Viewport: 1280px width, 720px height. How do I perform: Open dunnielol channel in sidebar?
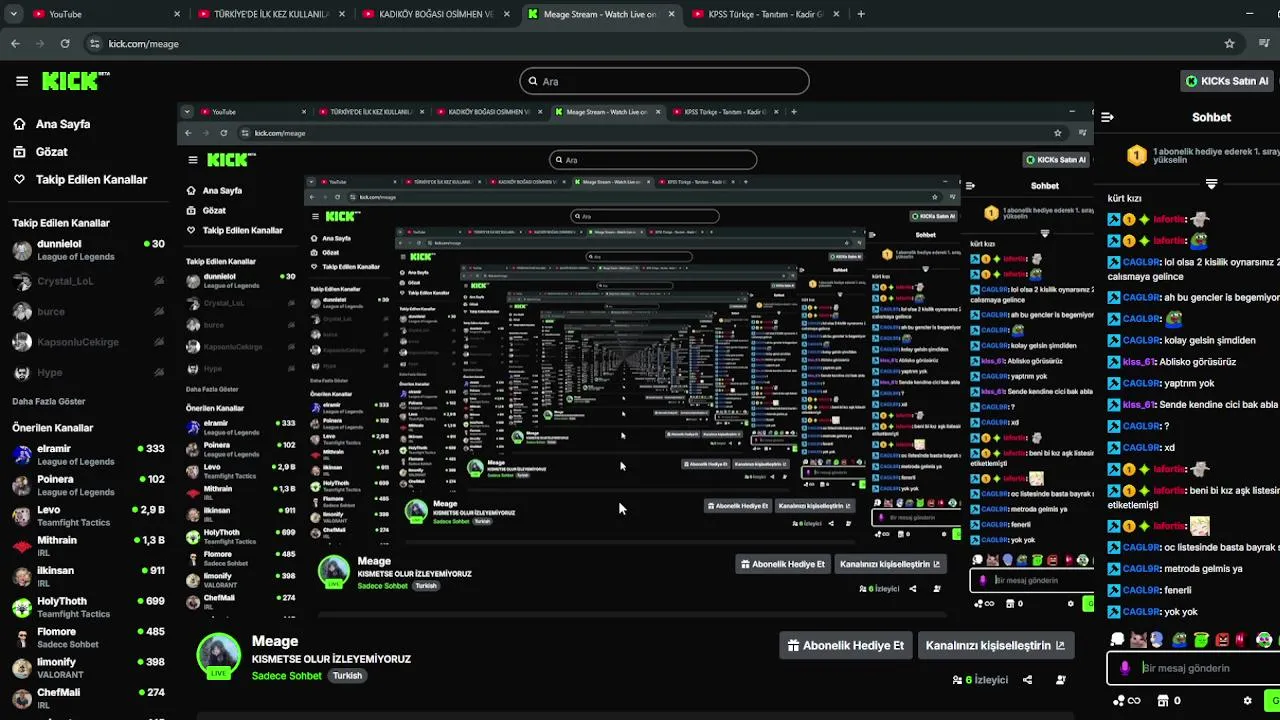pyautogui.click(x=88, y=250)
